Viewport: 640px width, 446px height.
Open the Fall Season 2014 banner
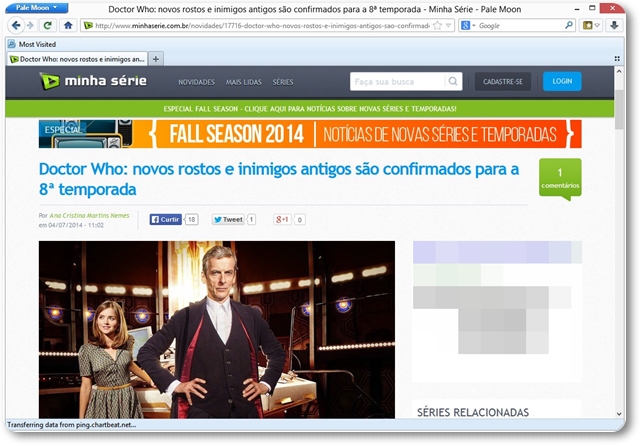(x=310, y=134)
